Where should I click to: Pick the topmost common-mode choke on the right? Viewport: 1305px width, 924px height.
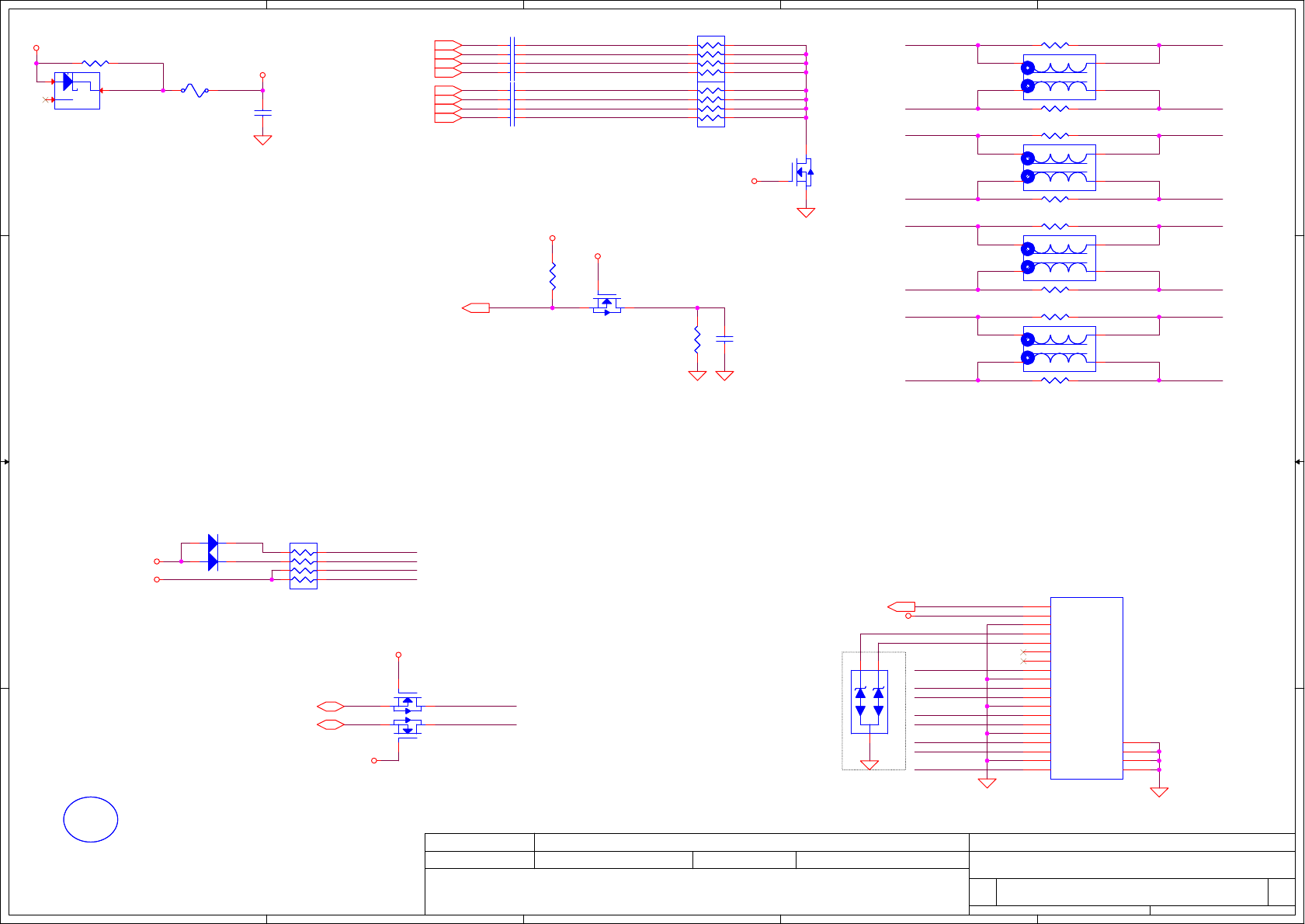1060,77
